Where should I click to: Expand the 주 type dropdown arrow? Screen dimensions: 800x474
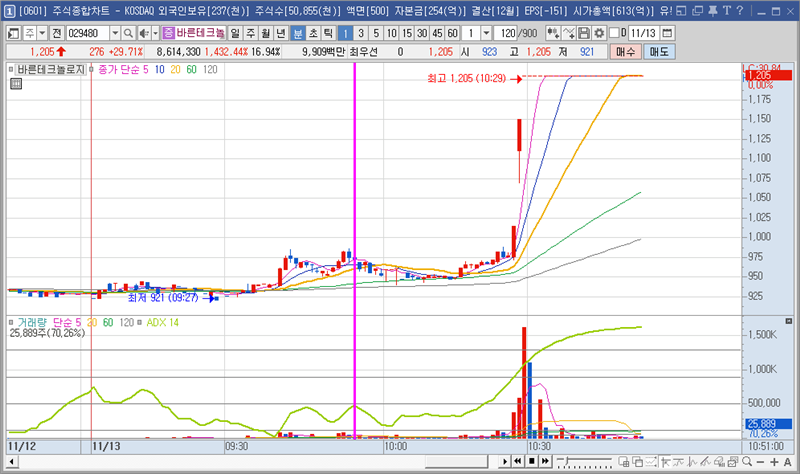tap(39, 32)
